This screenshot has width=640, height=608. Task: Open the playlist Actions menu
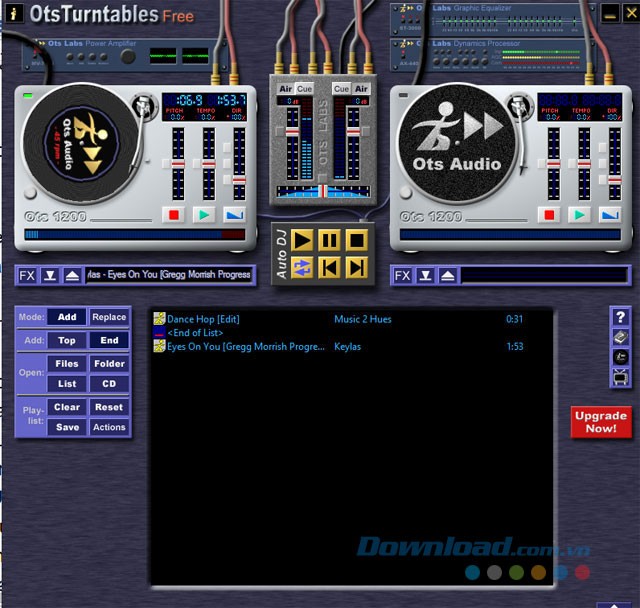[109, 427]
